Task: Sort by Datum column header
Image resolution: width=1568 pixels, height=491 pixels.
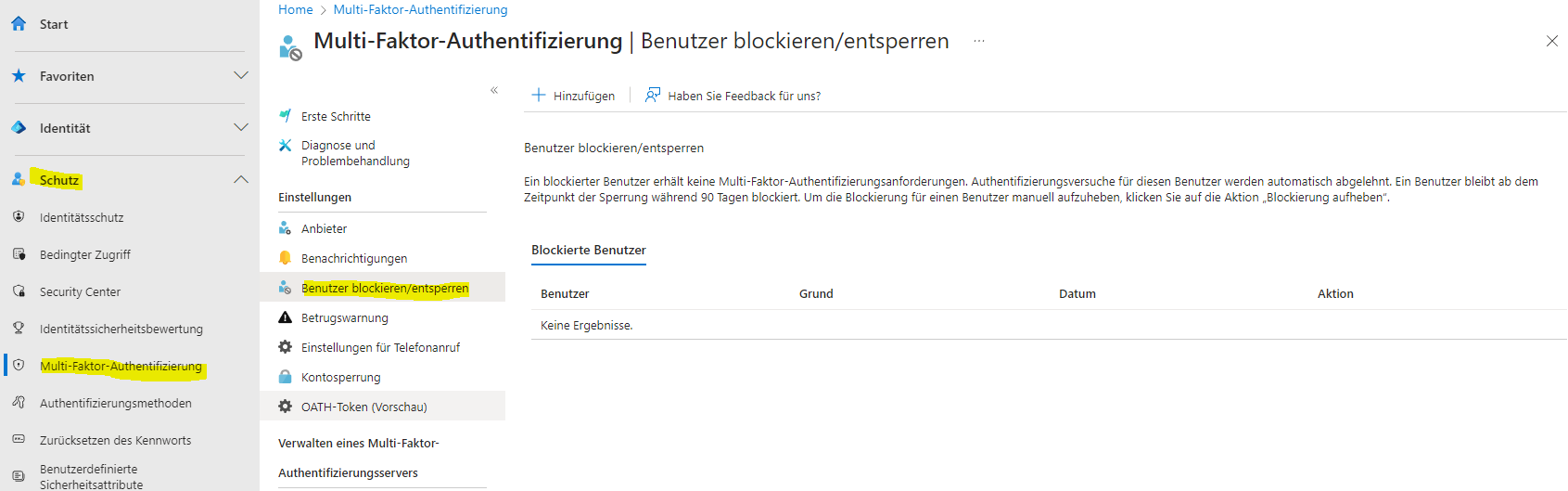Action: pyautogui.click(x=1077, y=293)
